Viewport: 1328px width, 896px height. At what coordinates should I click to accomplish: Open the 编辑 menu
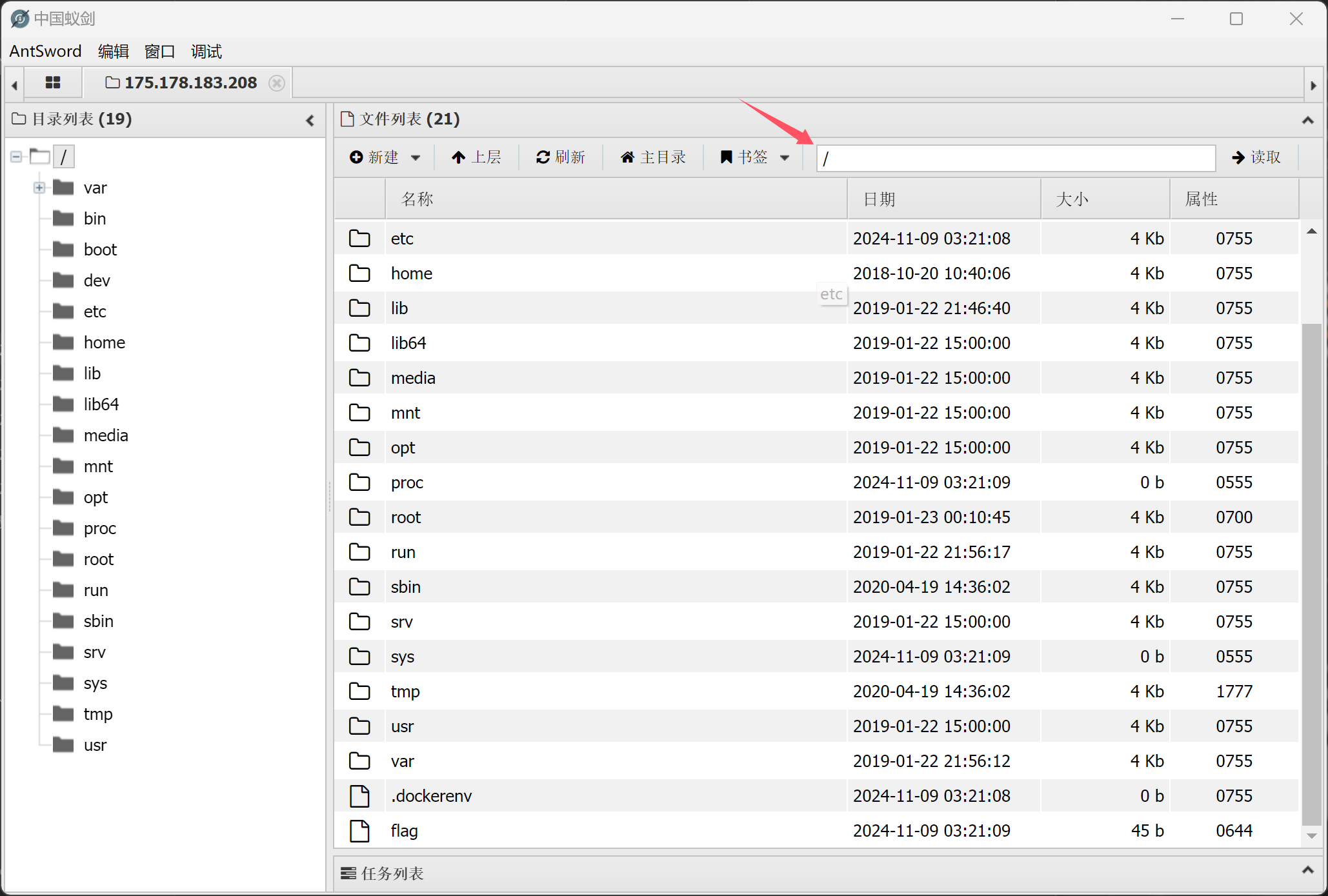113,51
